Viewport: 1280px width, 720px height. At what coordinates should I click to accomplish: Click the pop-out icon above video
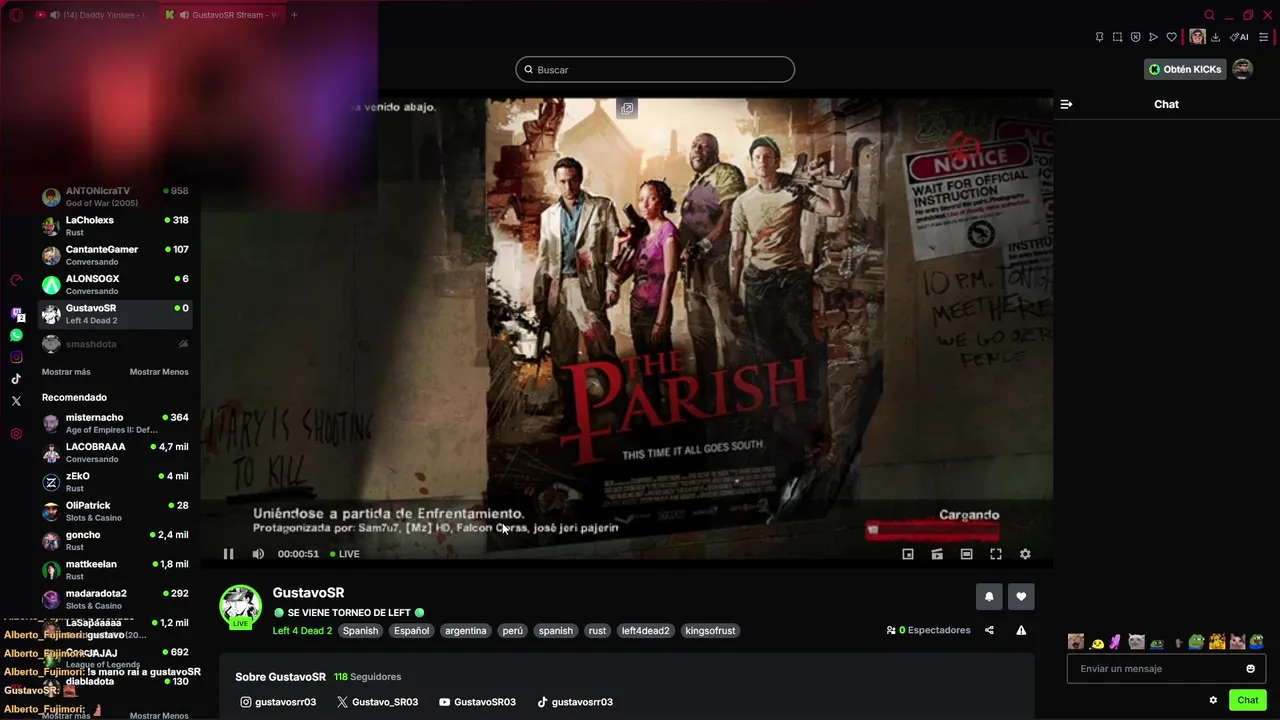pos(626,109)
